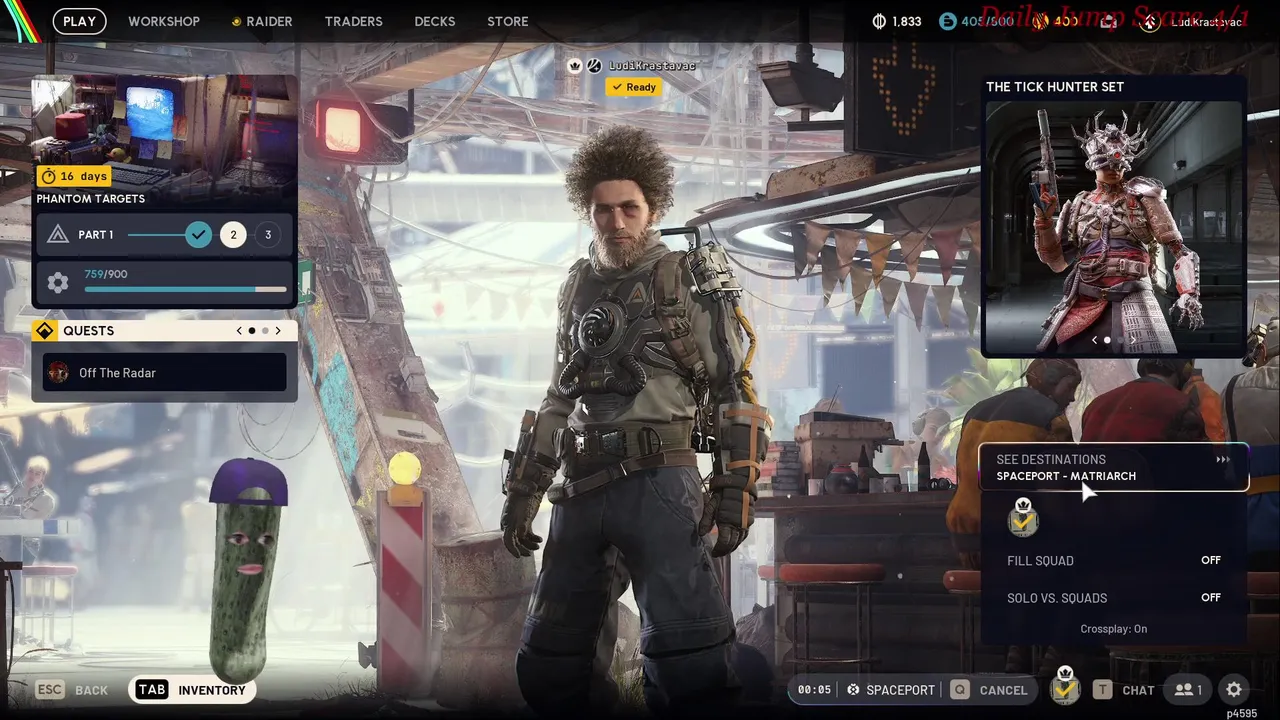Click the Crossplay: On label
This screenshot has width=1280, height=720.
tap(1114, 629)
